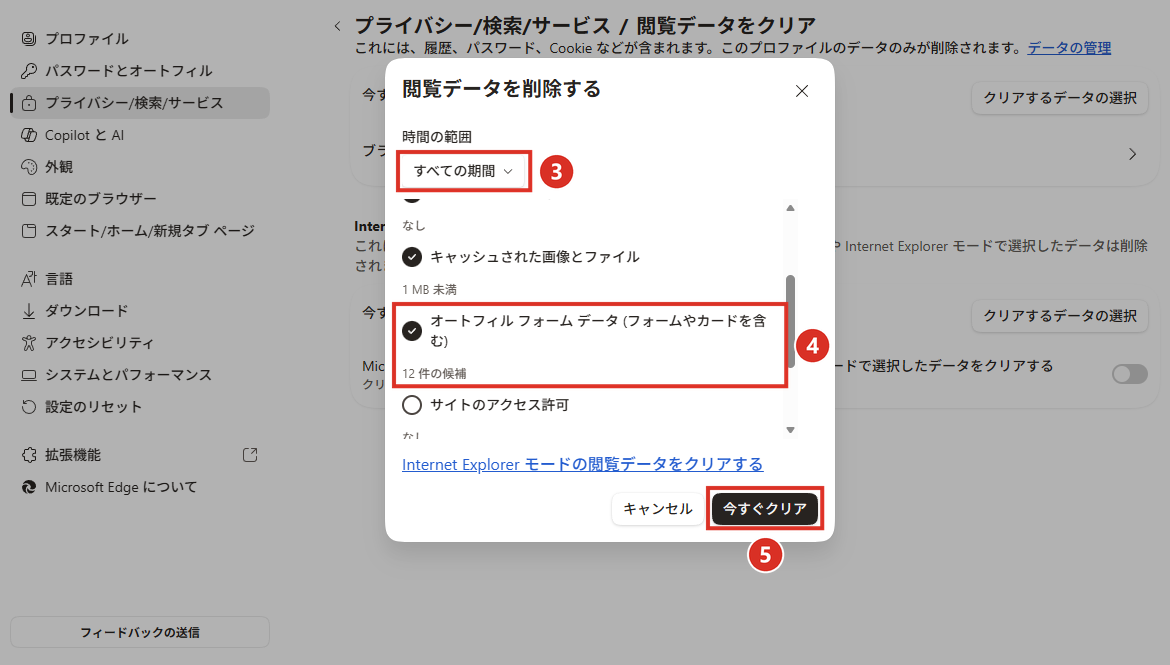Open 既定のブラウザー settings
The image size is (1170, 665).
(x=140, y=199)
